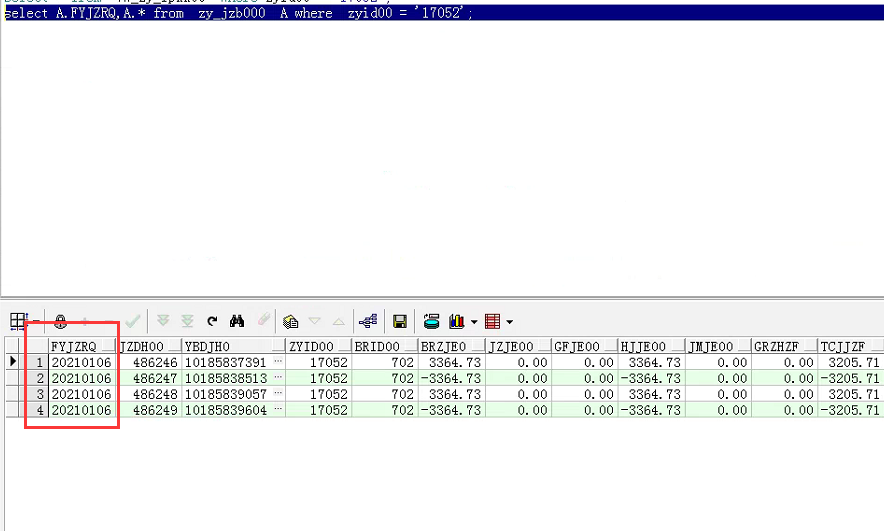Select cell 486246 in JZDH00
Image resolution: width=884 pixels, height=531 pixels.
tap(149, 362)
